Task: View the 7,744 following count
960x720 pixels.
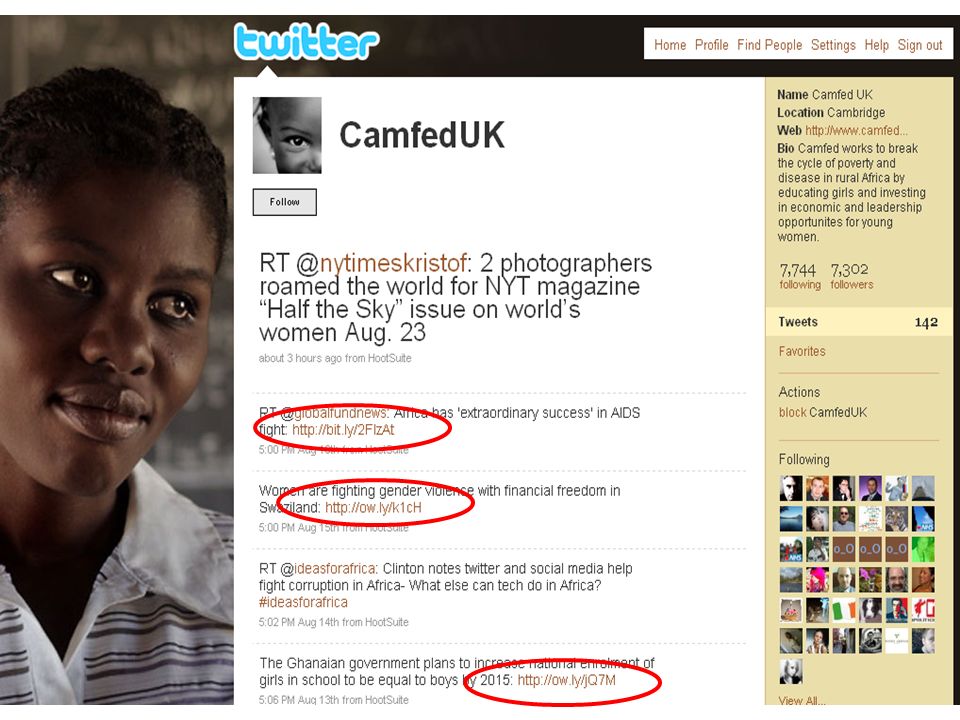Action: tap(800, 276)
